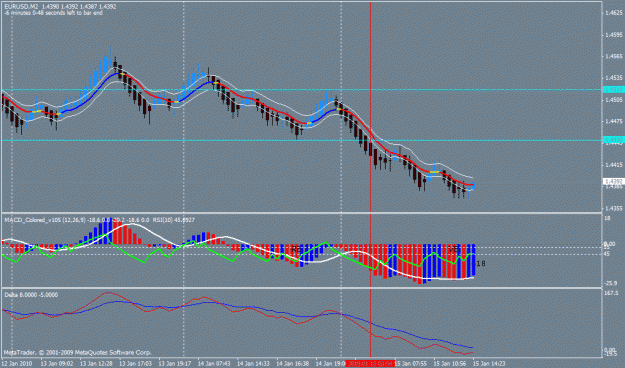Click the 13 Jan 12:28 time axis label

96,364
